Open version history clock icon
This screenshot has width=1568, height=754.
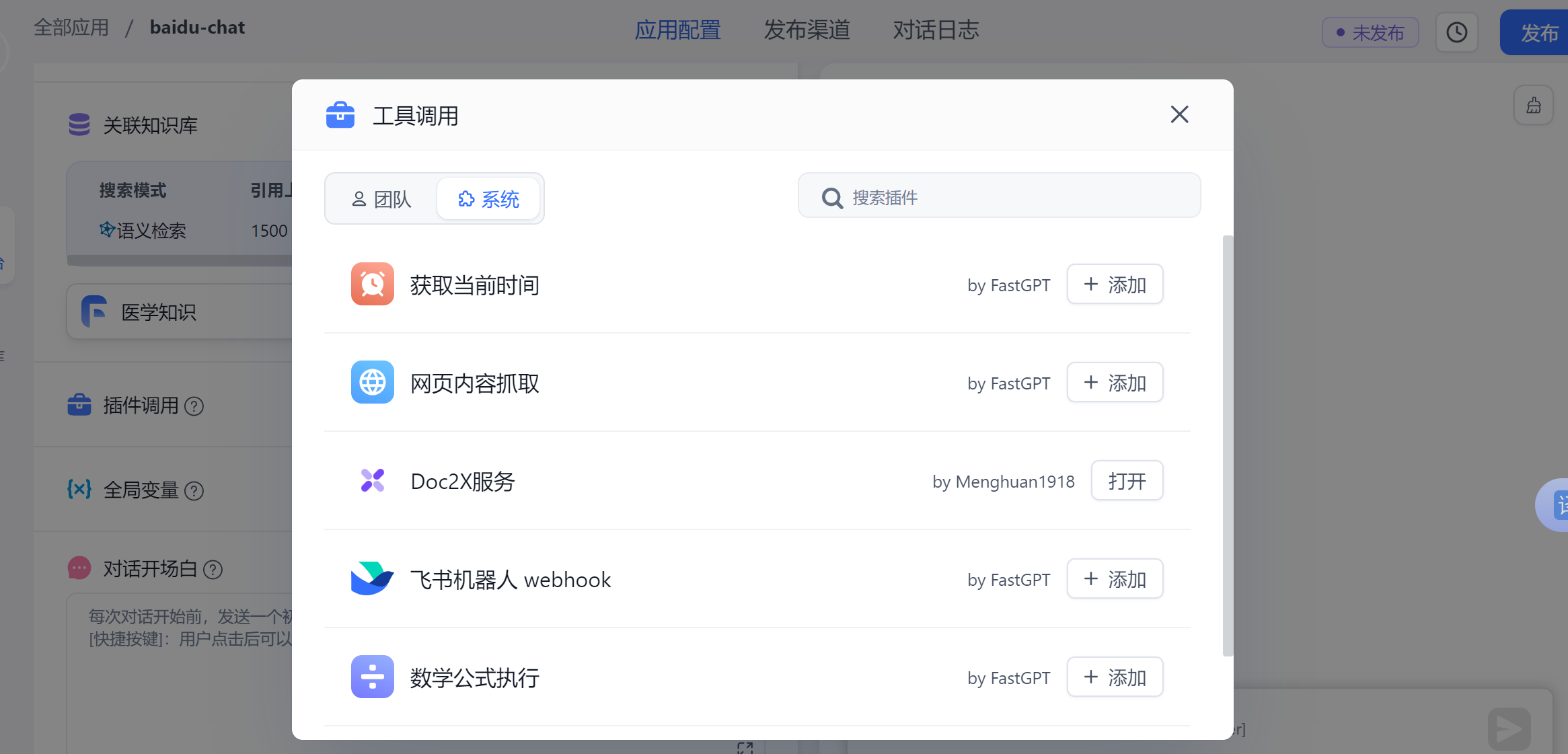click(1456, 32)
